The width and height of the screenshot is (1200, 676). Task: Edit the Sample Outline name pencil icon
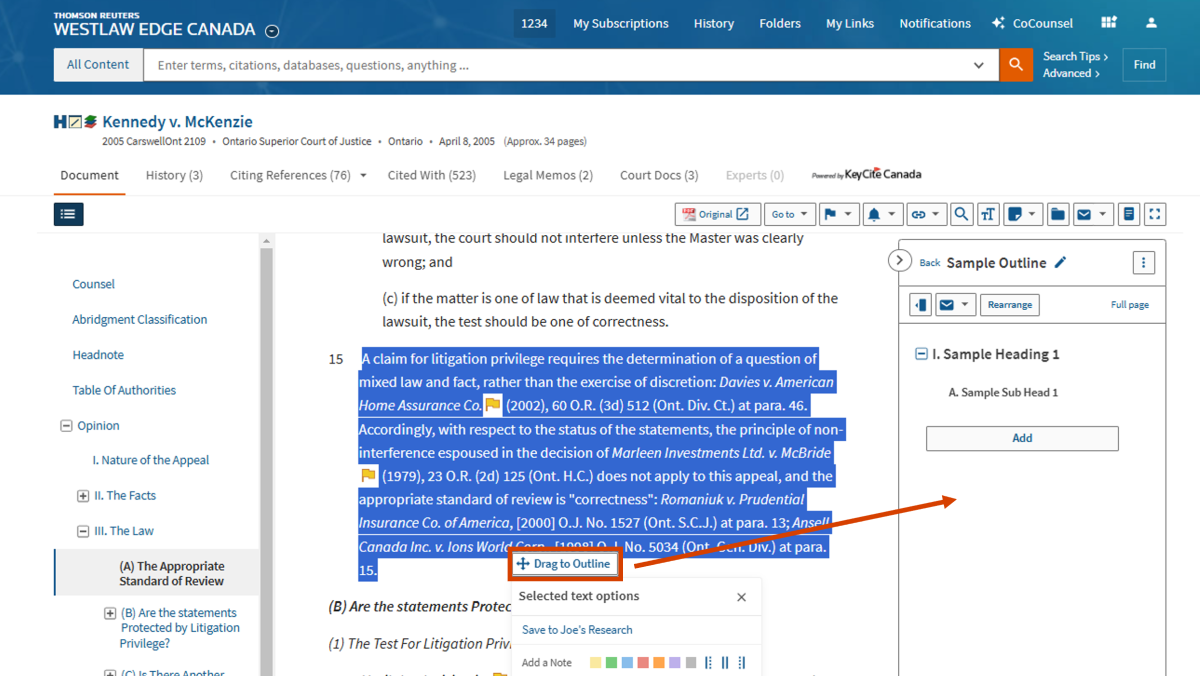(x=1061, y=263)
